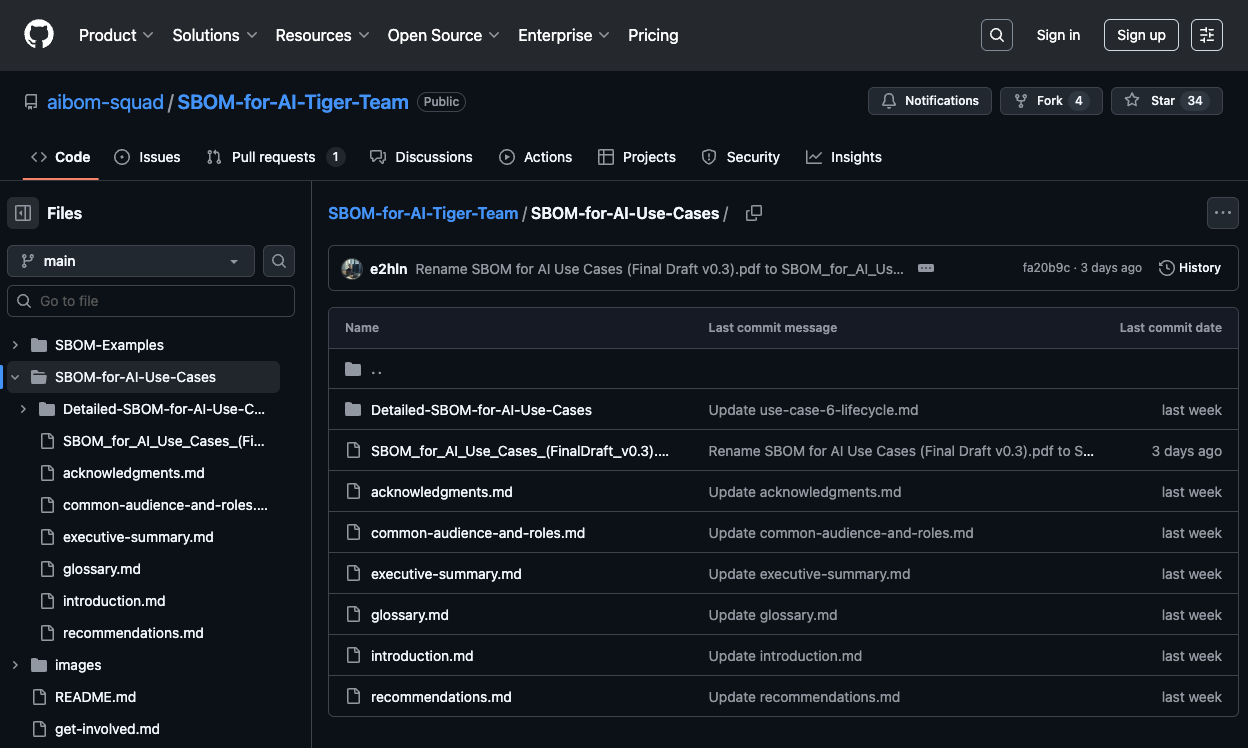Select glossary.md in the file tree

[x=102, y=569]
